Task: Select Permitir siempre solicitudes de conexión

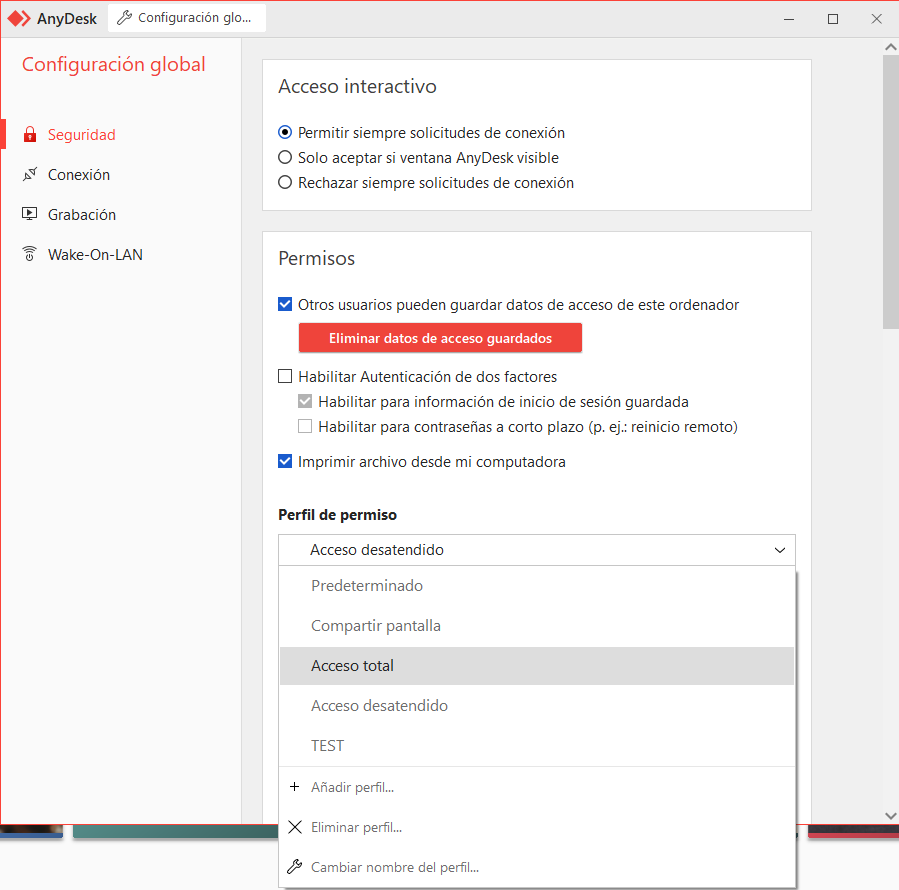Action: point(285,132)
